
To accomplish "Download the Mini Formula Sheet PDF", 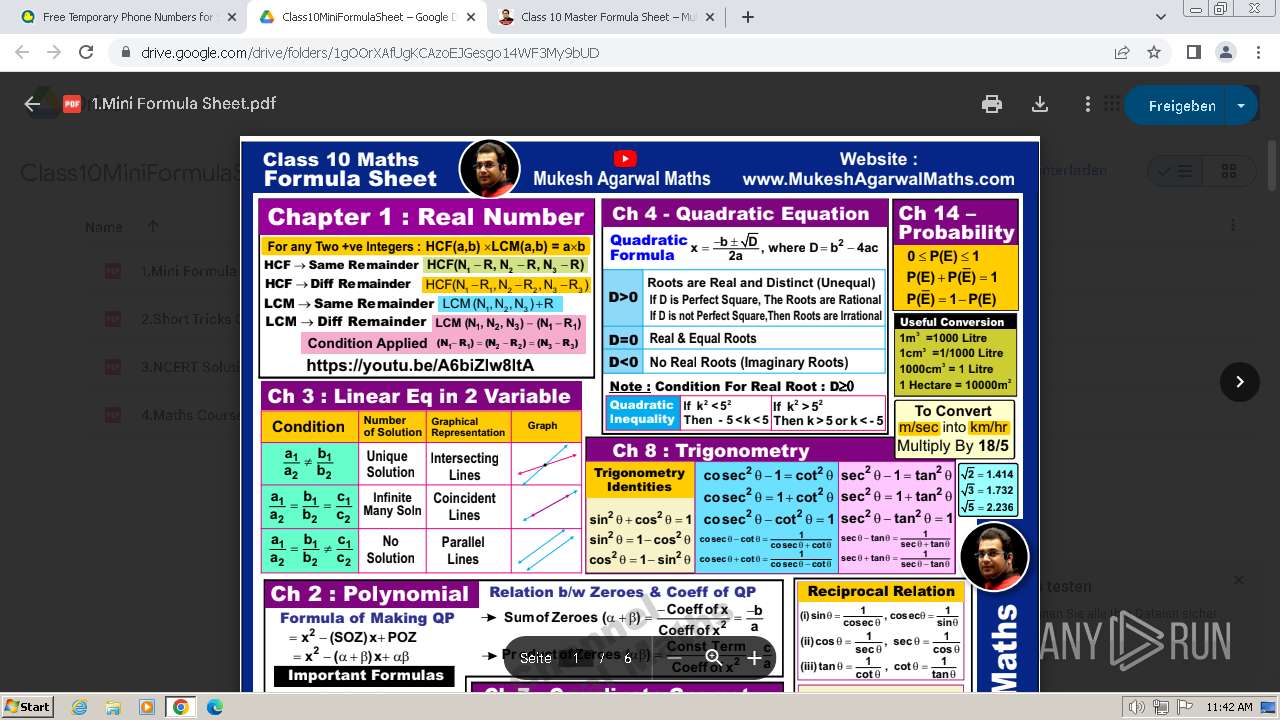I will [x=1040, y=104].
